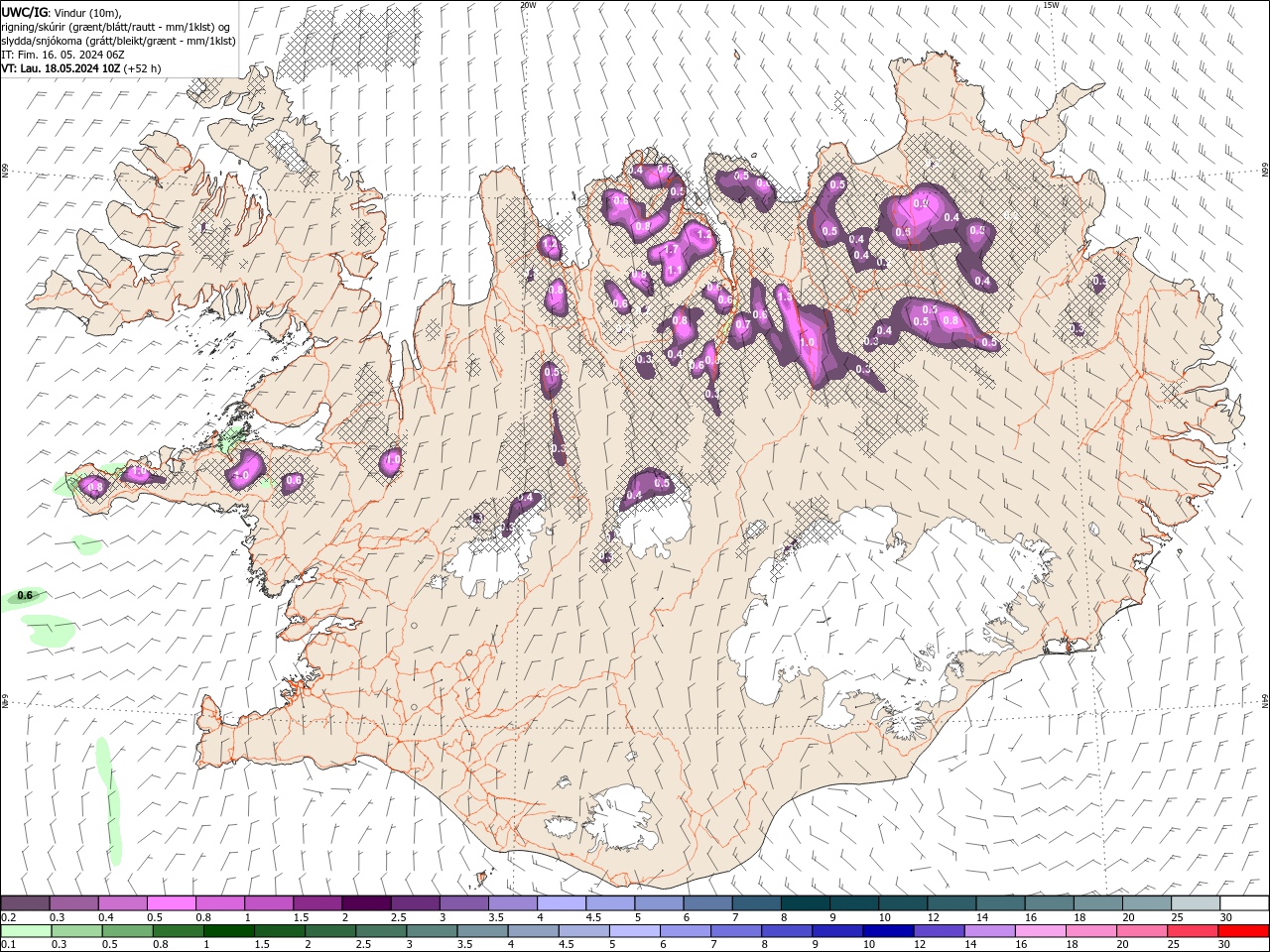Pick the 0.5 swatch in lower rain scale
Image resolution: width=1270 pixels, height=952 pixels.
click(127, 931)
